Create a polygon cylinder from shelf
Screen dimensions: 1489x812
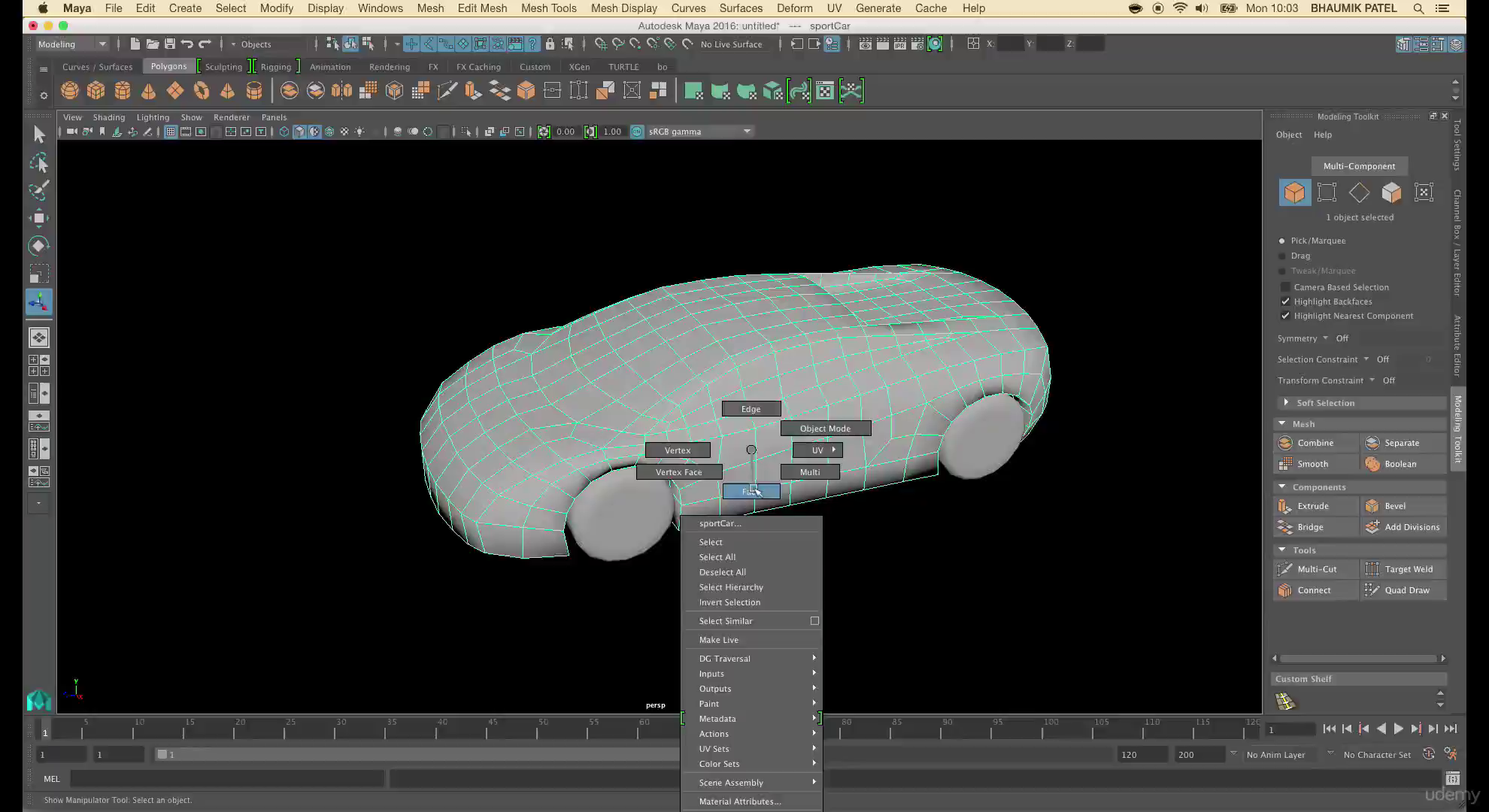click(122, 91)
